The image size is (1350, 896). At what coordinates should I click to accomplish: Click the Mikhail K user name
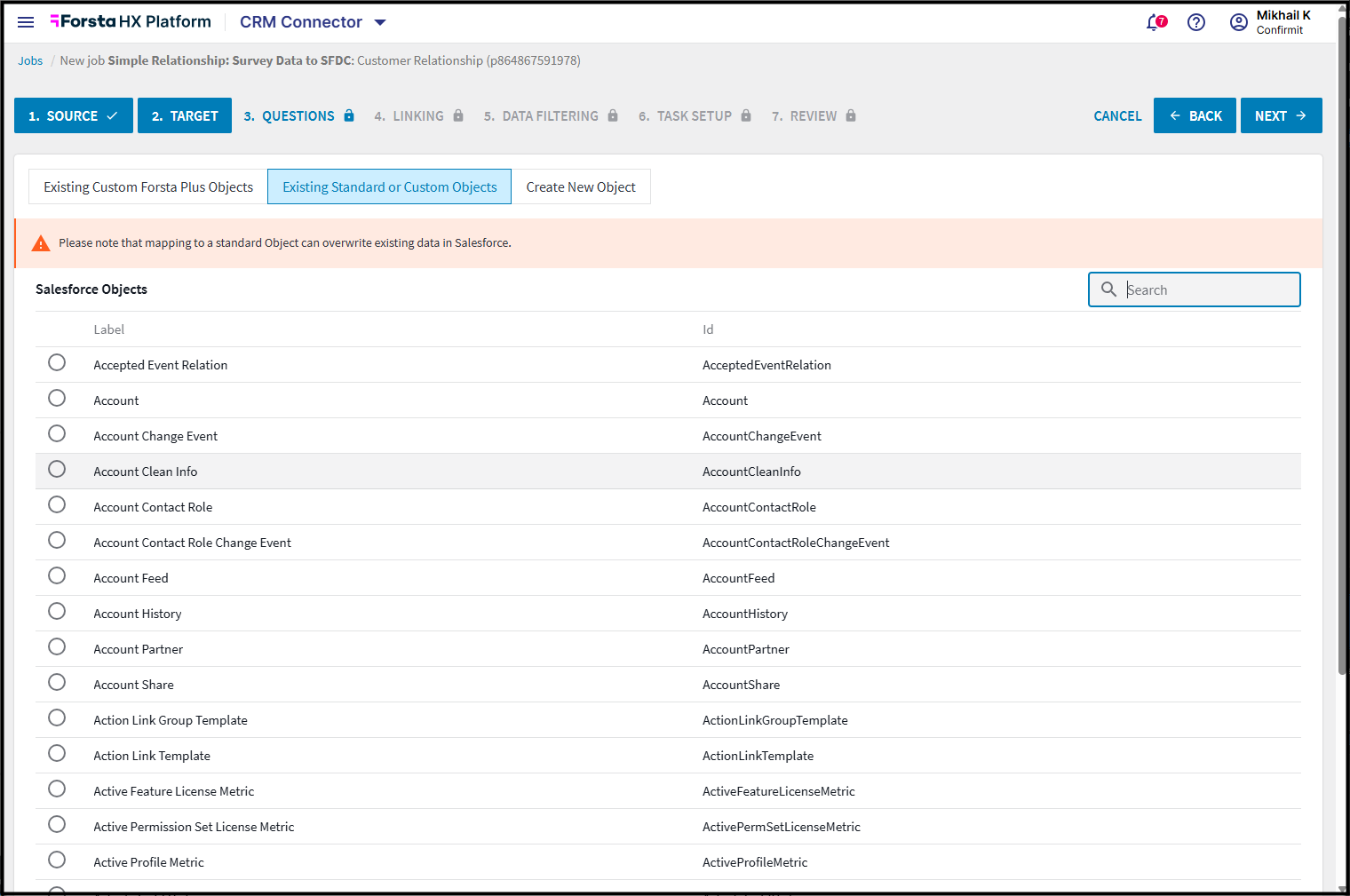[x=1283, y=15]
